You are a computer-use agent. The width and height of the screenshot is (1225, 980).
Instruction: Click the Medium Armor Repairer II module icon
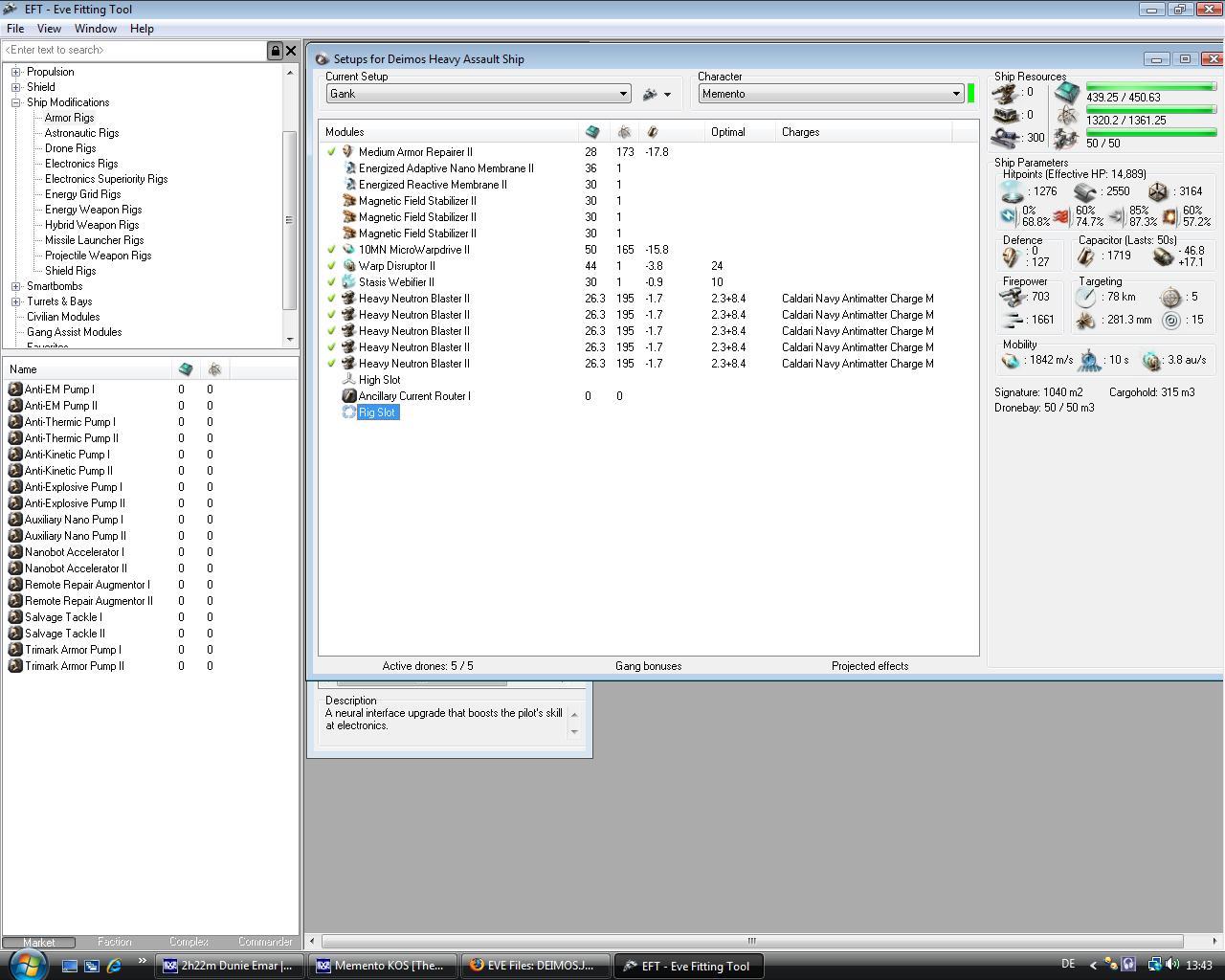click(x=348, y=152)
